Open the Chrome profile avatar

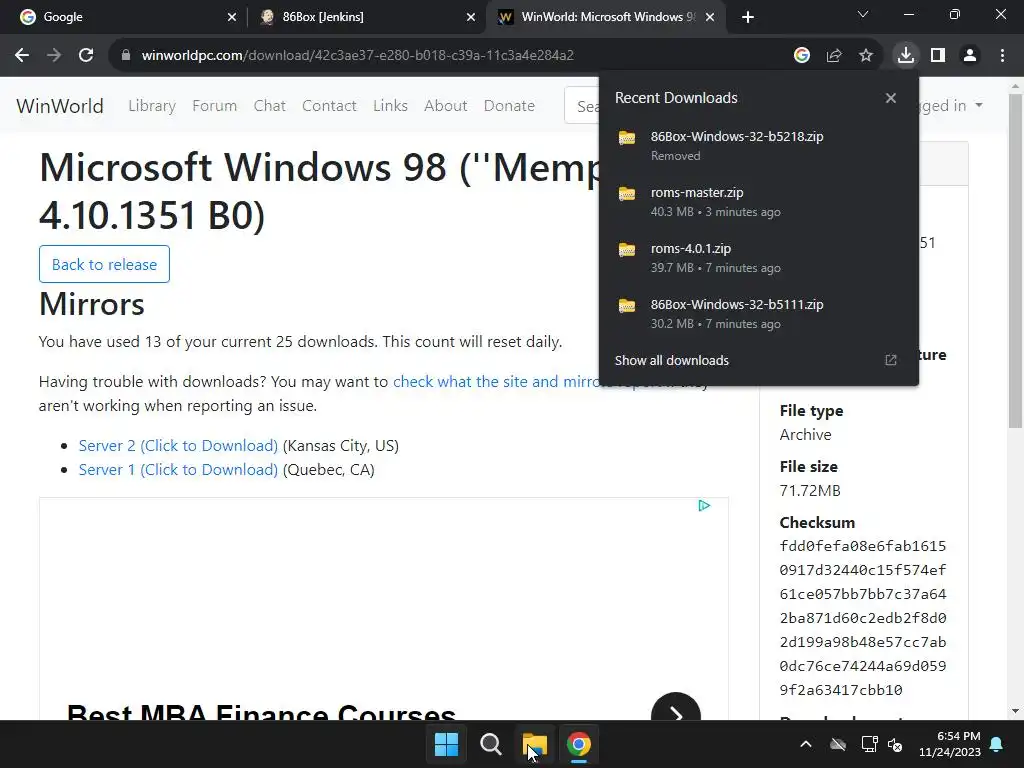[x=970, y=56]
